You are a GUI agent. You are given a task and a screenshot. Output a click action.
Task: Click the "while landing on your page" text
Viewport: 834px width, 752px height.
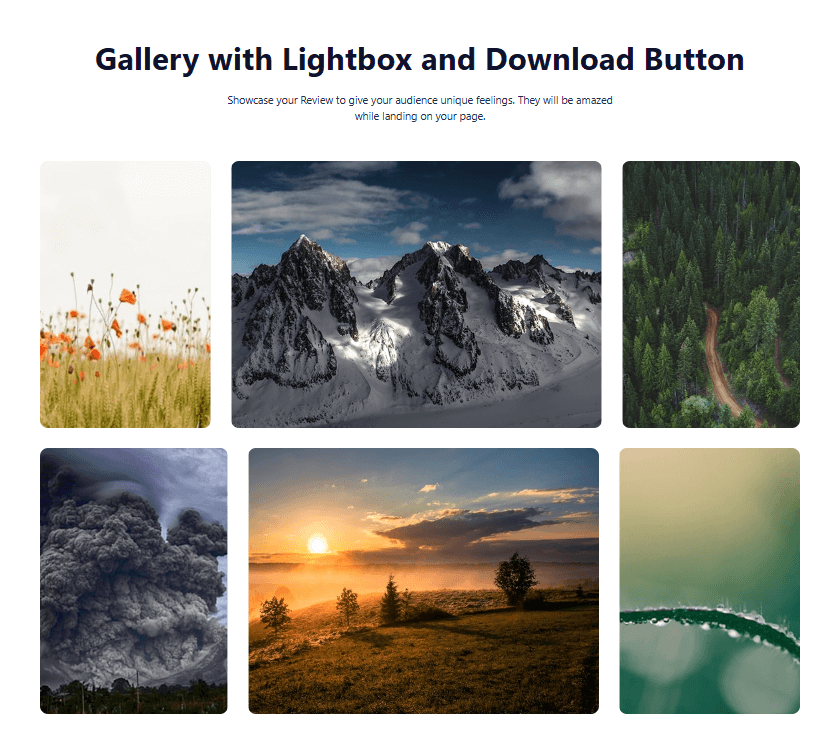[419, 117]
